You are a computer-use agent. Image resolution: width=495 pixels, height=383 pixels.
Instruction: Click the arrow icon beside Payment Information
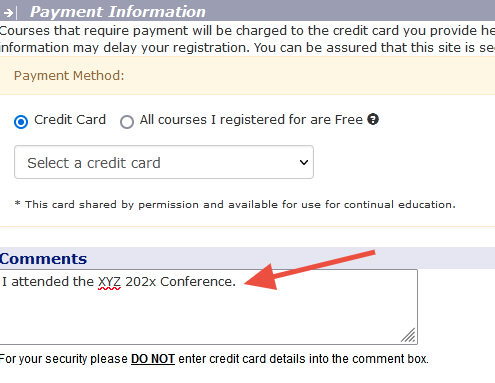[x=10, y=13]
